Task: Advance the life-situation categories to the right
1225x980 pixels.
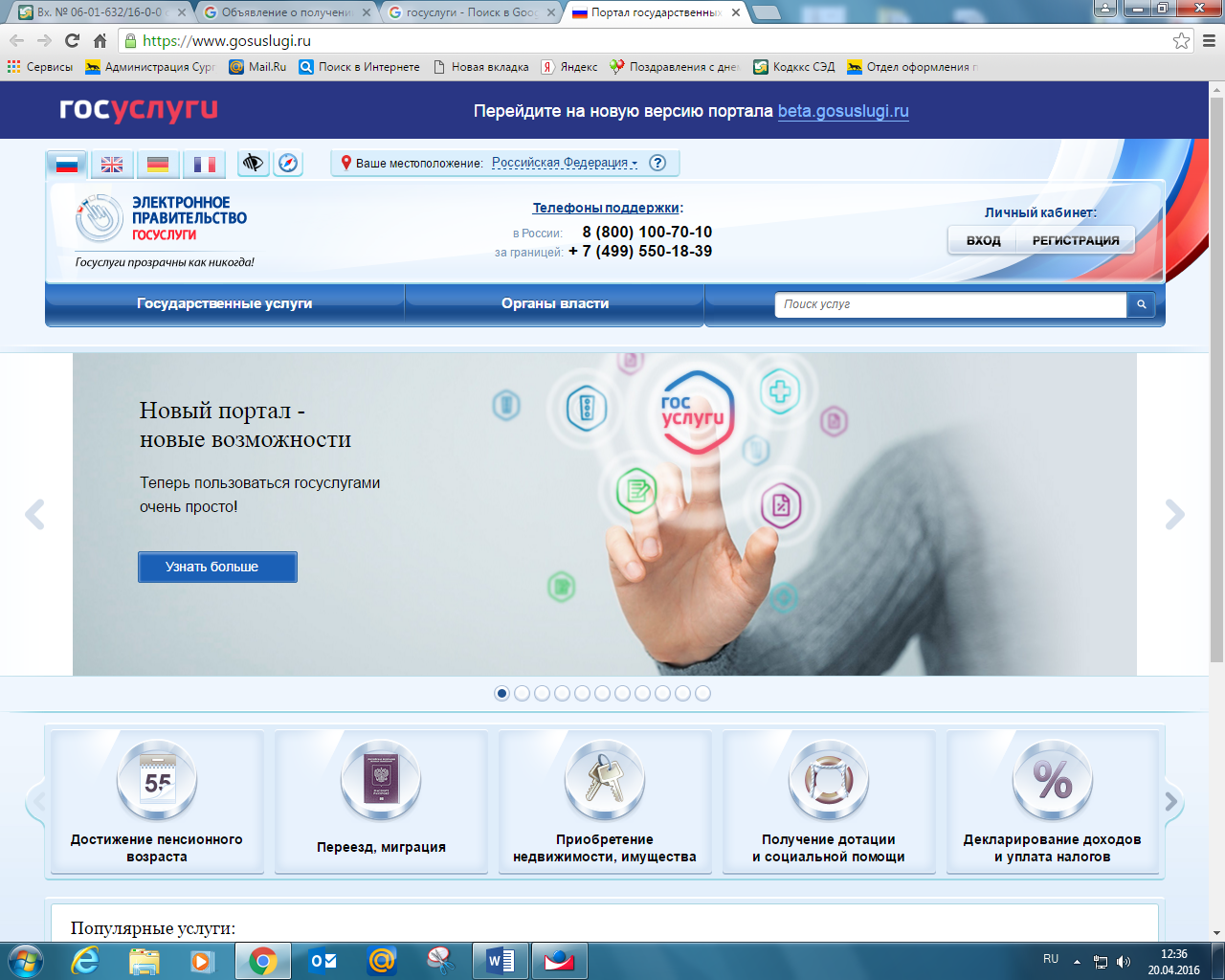Action: click(x=1172, y=802)
